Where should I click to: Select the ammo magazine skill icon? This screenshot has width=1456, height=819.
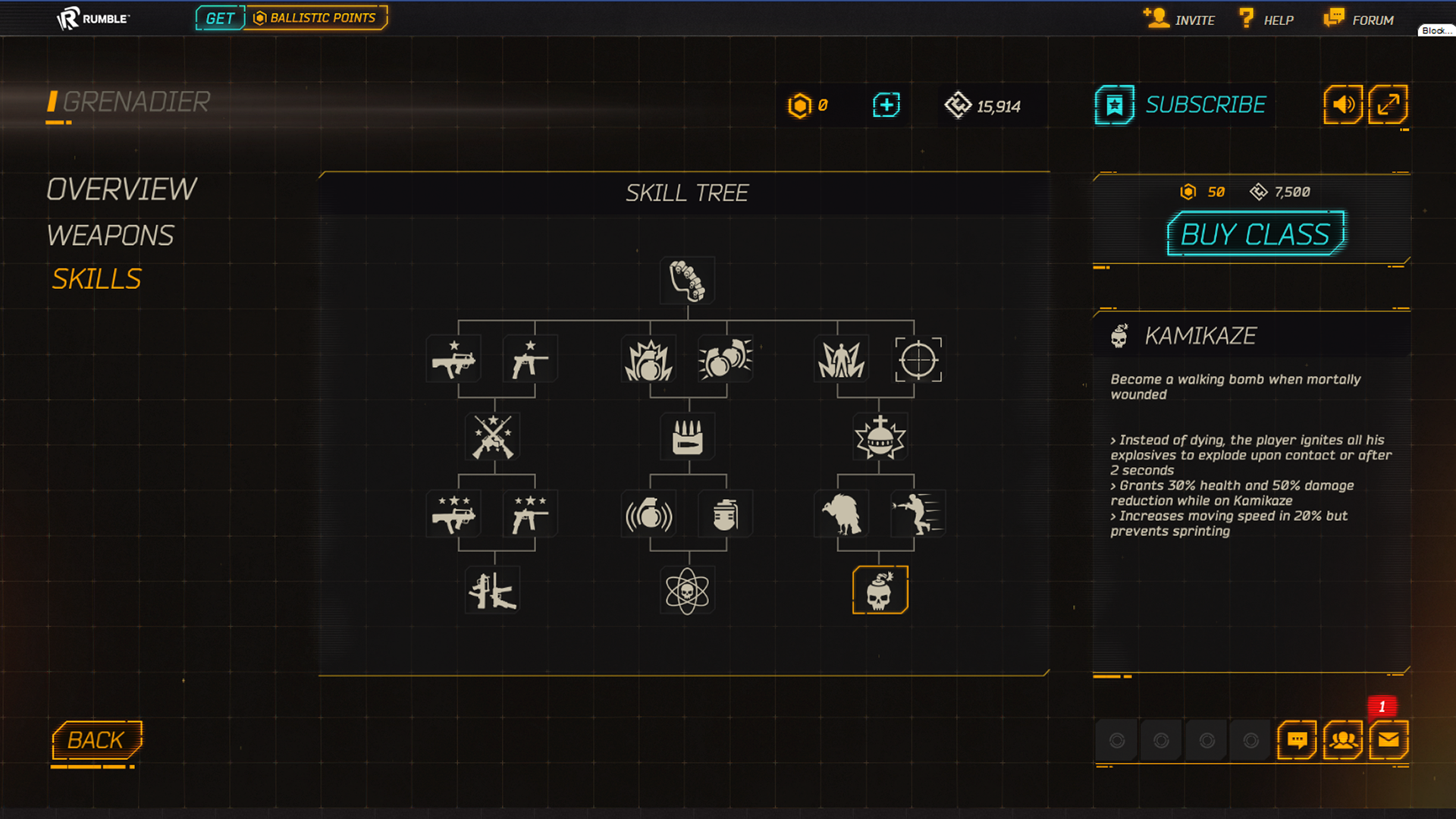[x=688, y=437]
